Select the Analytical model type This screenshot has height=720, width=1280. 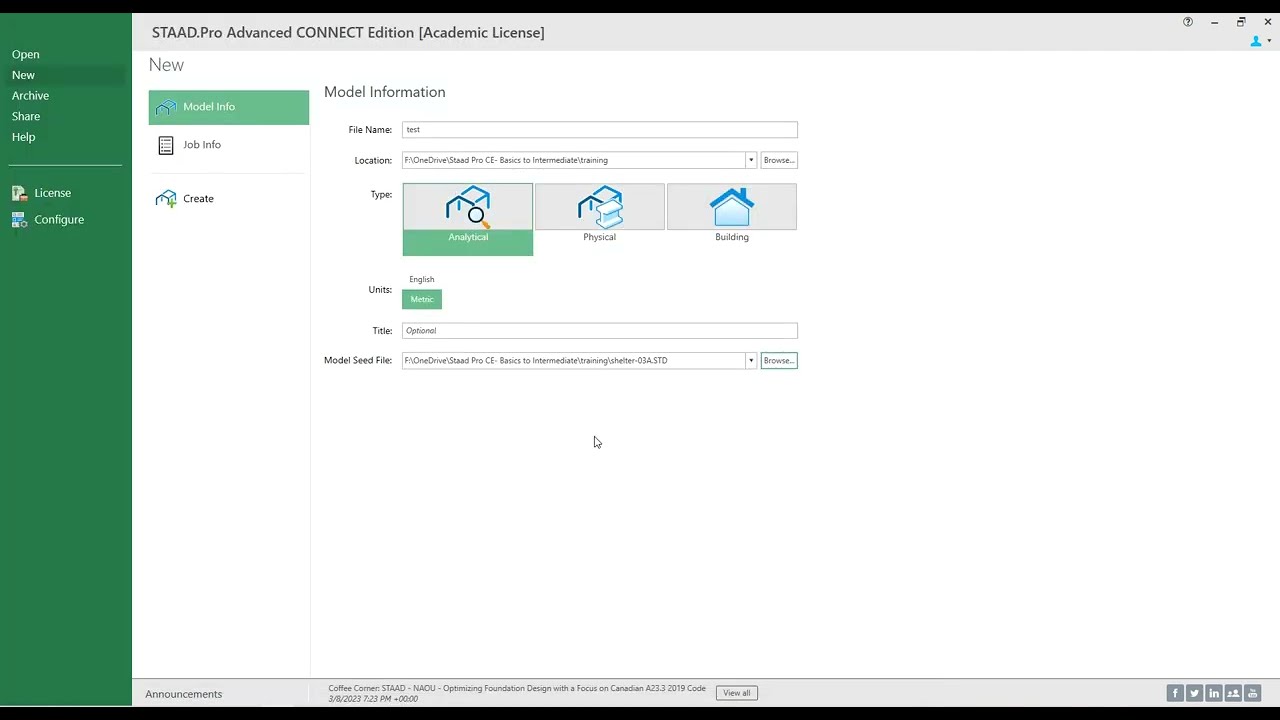tap(468, 219)
